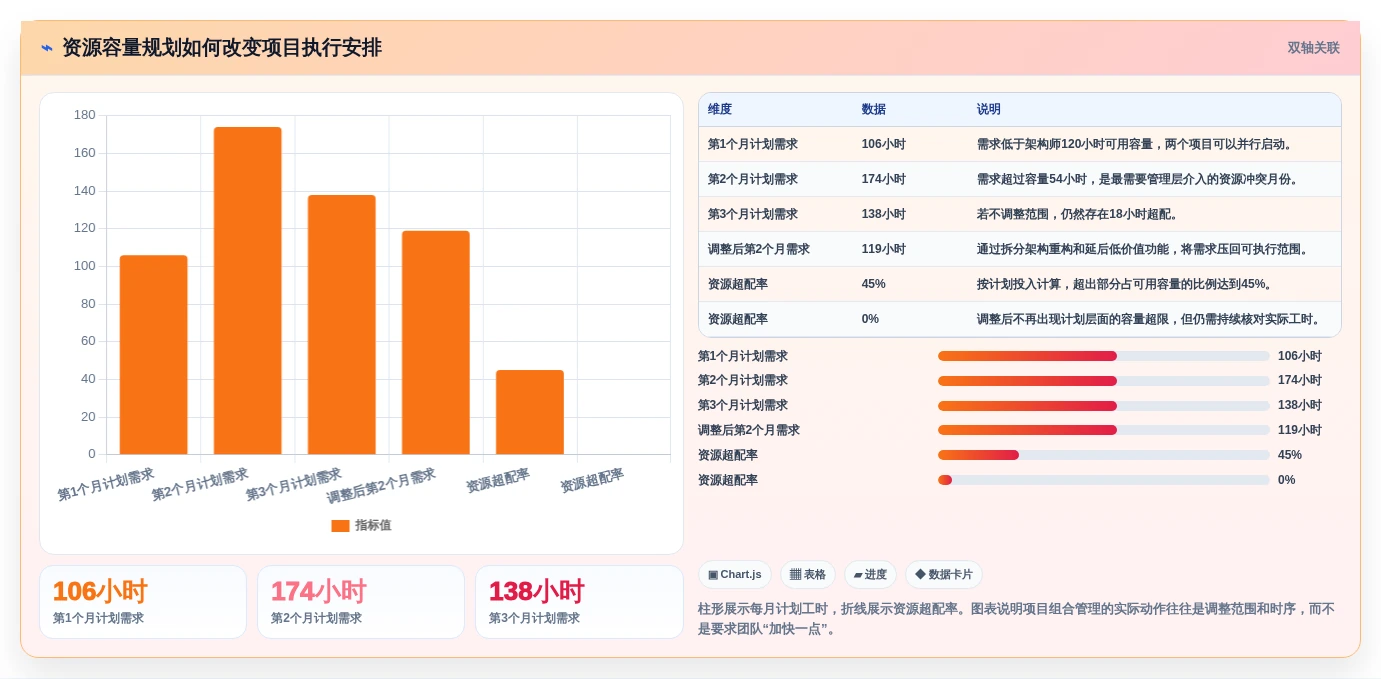Click y-axis label 180
This screenshot has height=679, width=1381.
coord(85,115)
